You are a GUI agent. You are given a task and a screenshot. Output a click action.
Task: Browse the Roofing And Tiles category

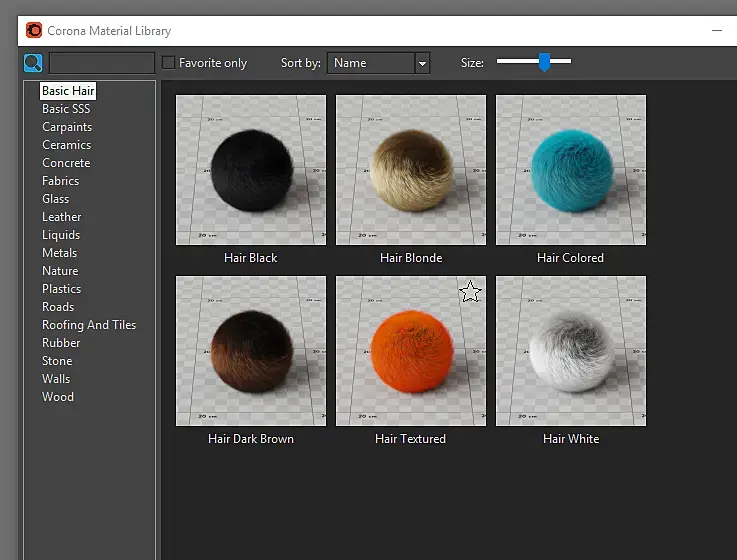(x=89, y=325)
